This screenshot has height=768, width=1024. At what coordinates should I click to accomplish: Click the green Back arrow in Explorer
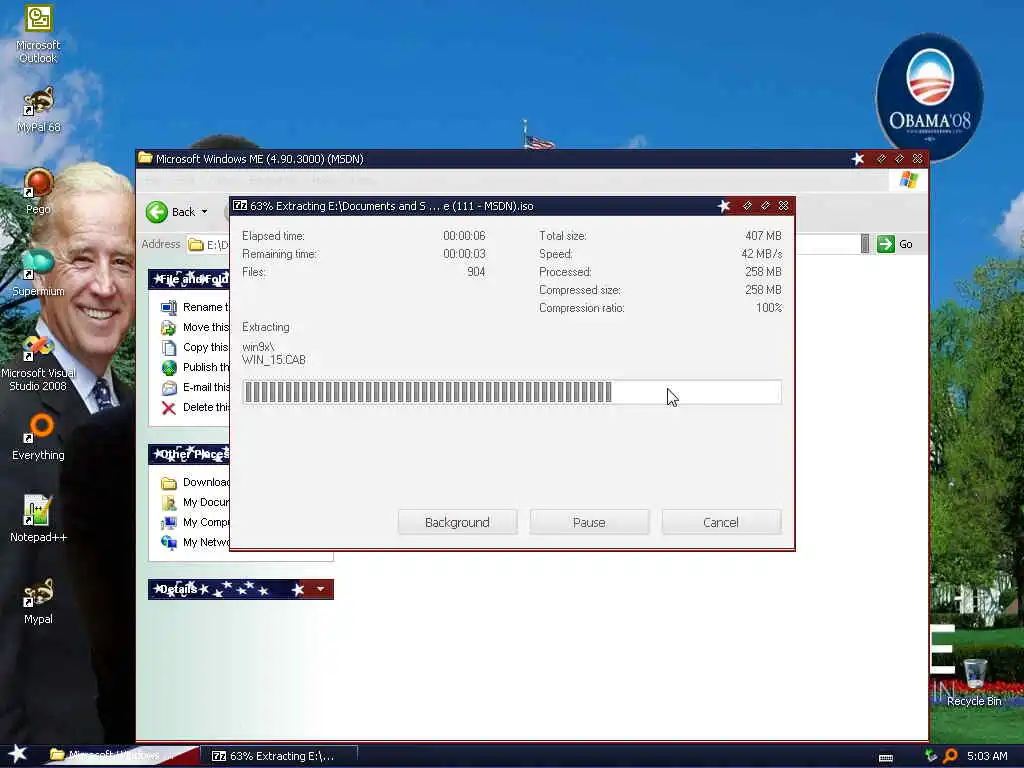click(157, 212)
